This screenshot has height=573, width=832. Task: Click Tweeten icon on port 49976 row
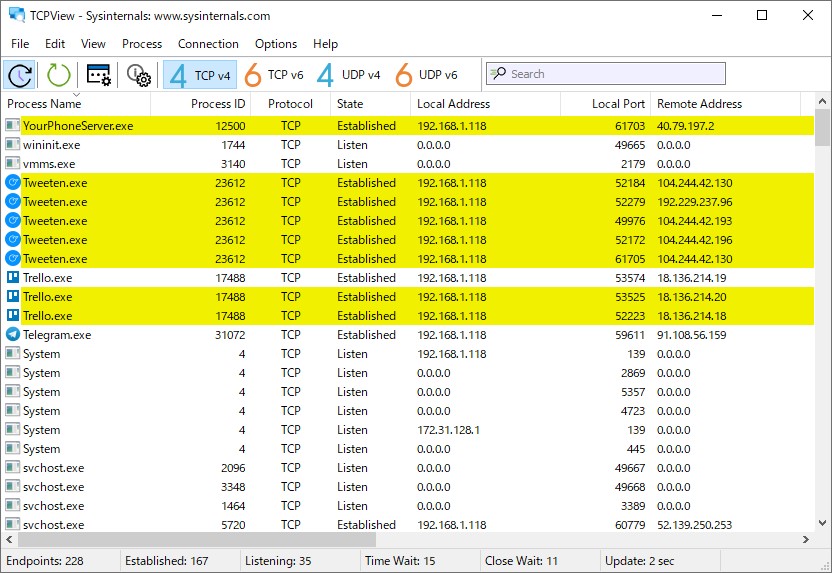pyautogui.click(x=12, y=221)
